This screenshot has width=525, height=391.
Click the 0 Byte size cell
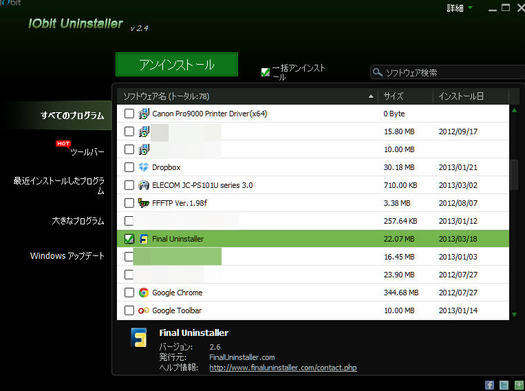[x=394, y=114]
